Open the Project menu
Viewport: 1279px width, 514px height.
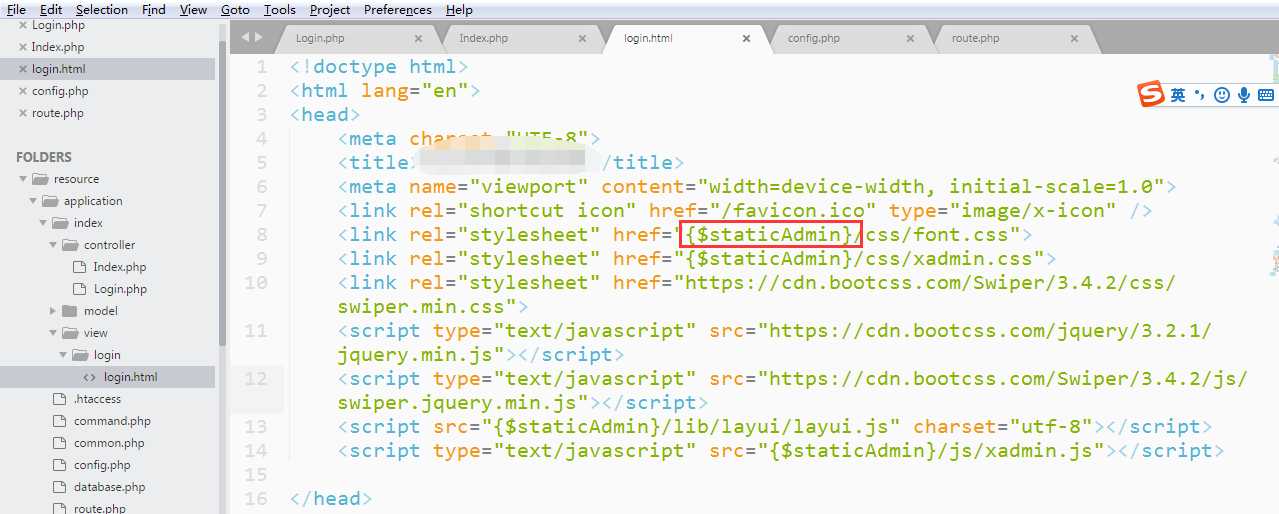click(x=330, y=9)
